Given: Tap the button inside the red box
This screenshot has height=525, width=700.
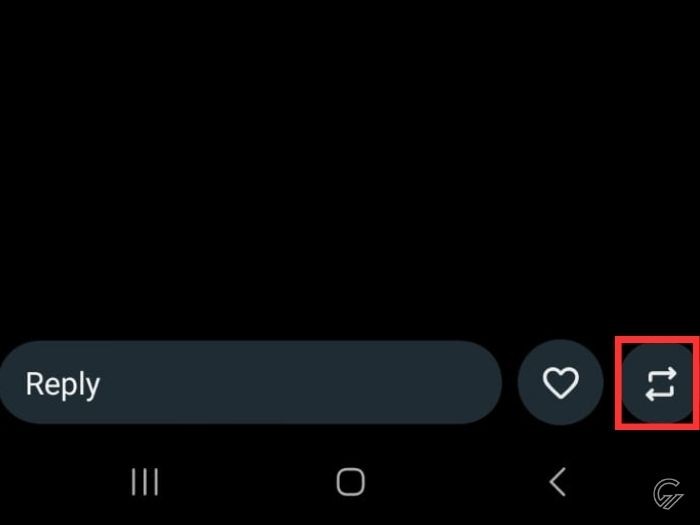Looking at the screenshot, I should pos(659,383).
